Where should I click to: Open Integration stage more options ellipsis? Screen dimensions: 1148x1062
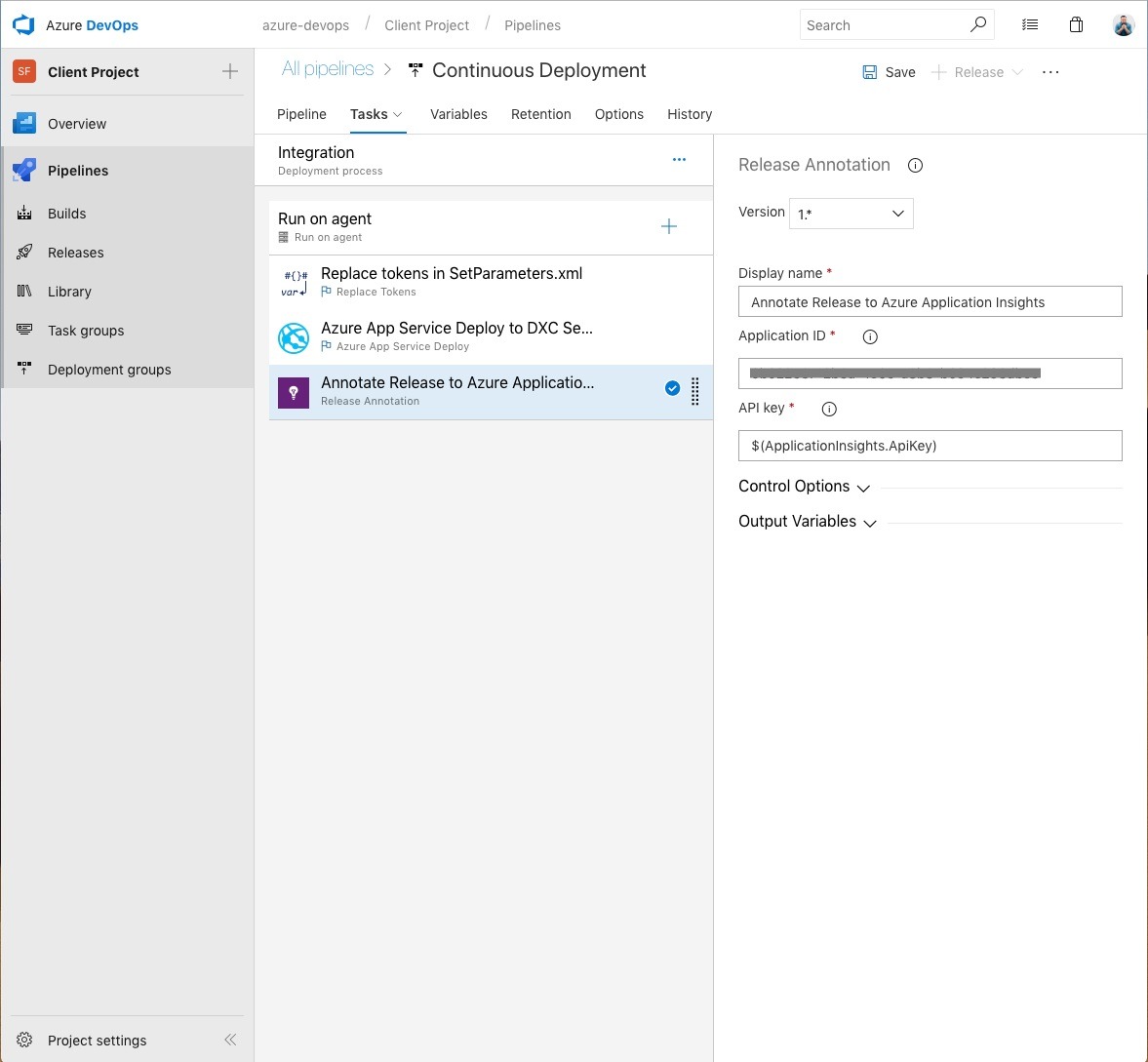click(x=679, y=160)
